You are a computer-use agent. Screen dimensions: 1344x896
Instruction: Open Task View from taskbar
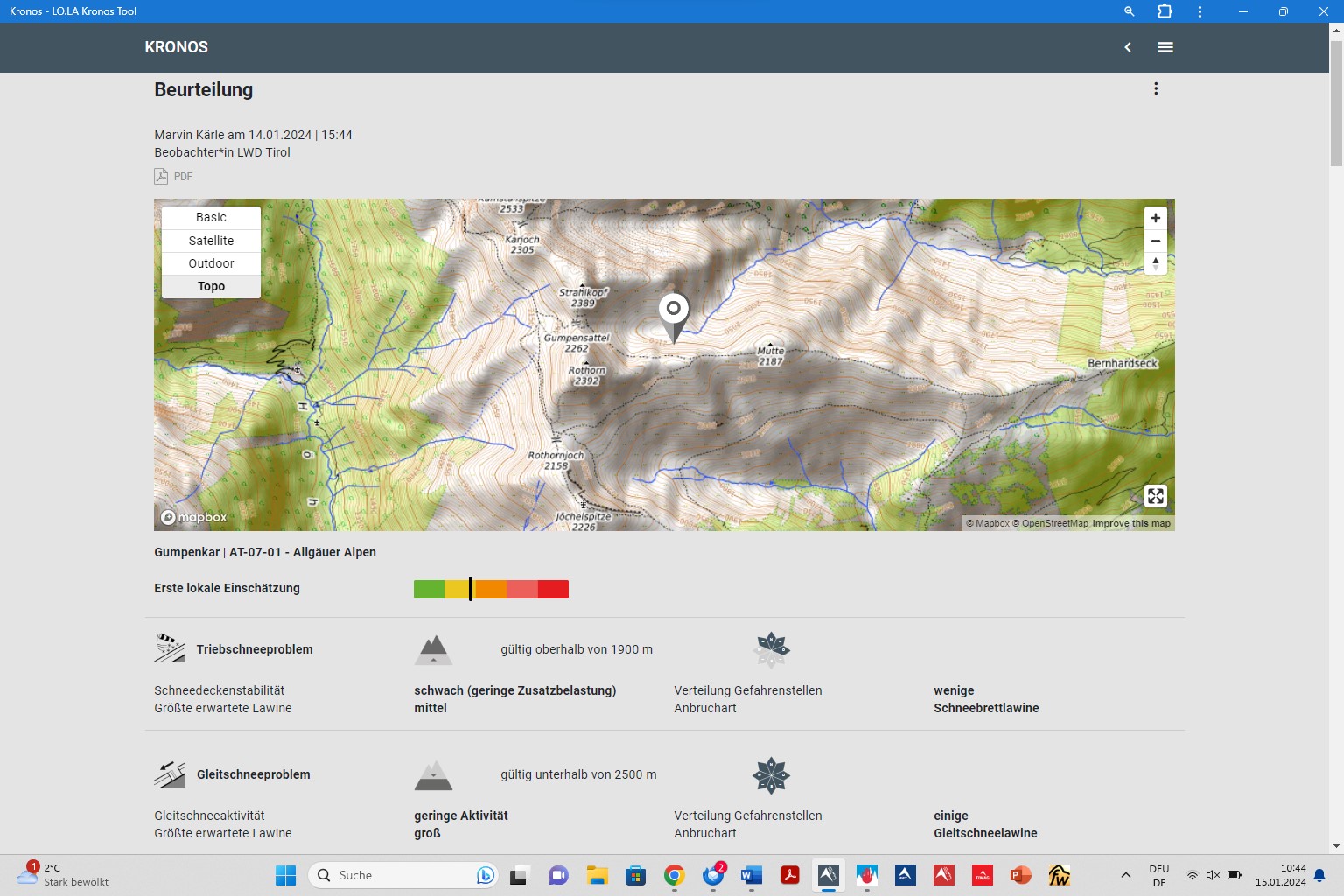(520, 875)
